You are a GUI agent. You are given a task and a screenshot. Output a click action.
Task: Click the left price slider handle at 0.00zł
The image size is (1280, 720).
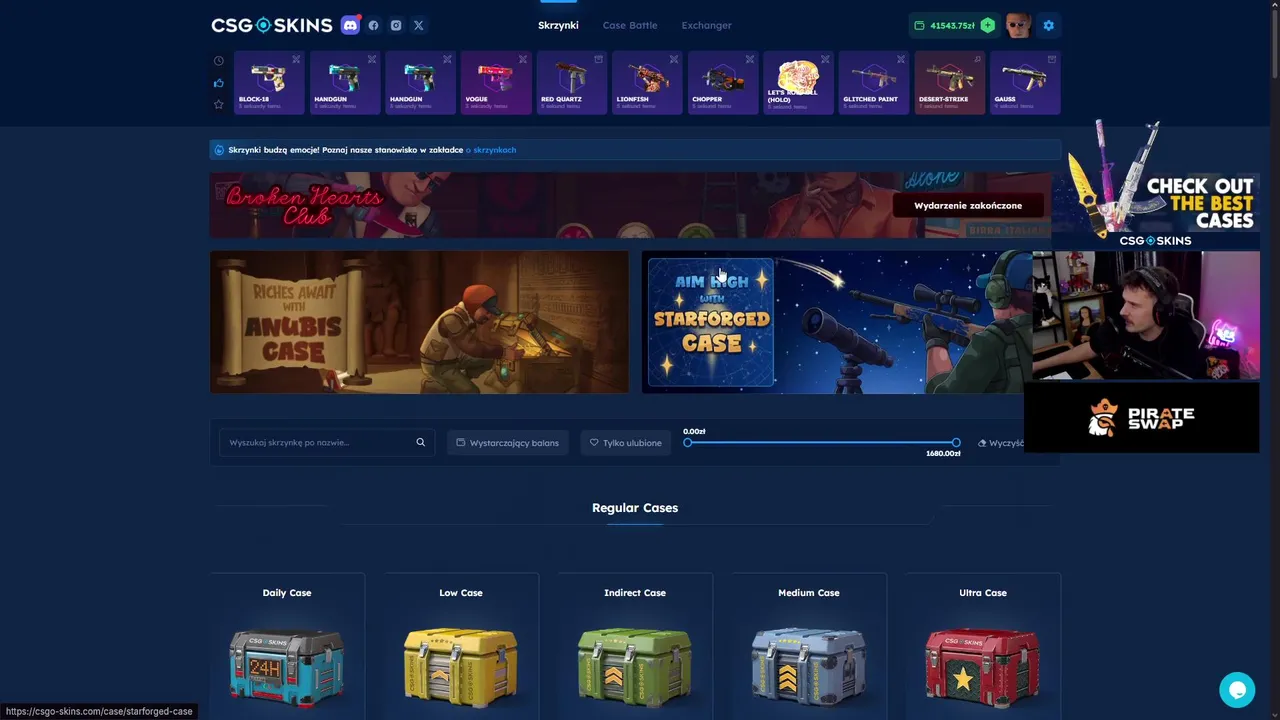[x=688, y=442]
